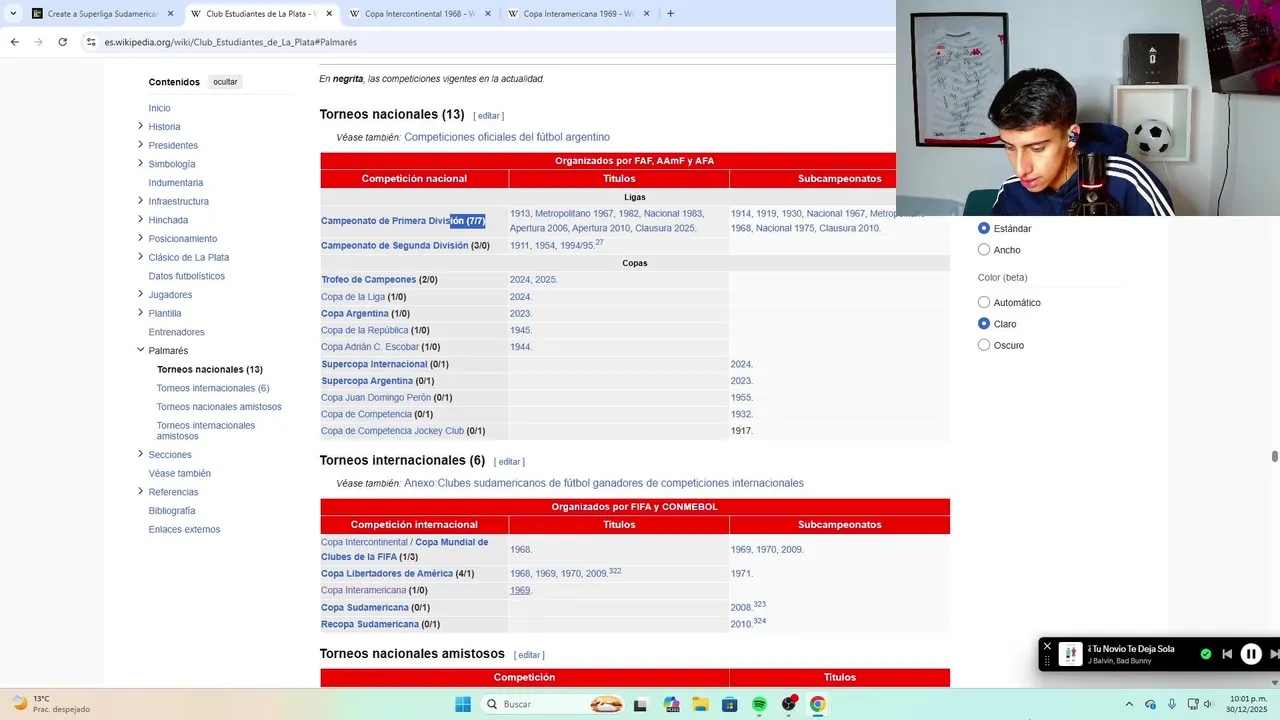Select Ancho width radio option
Screen dimensions: 1280x720
point(984,250)
